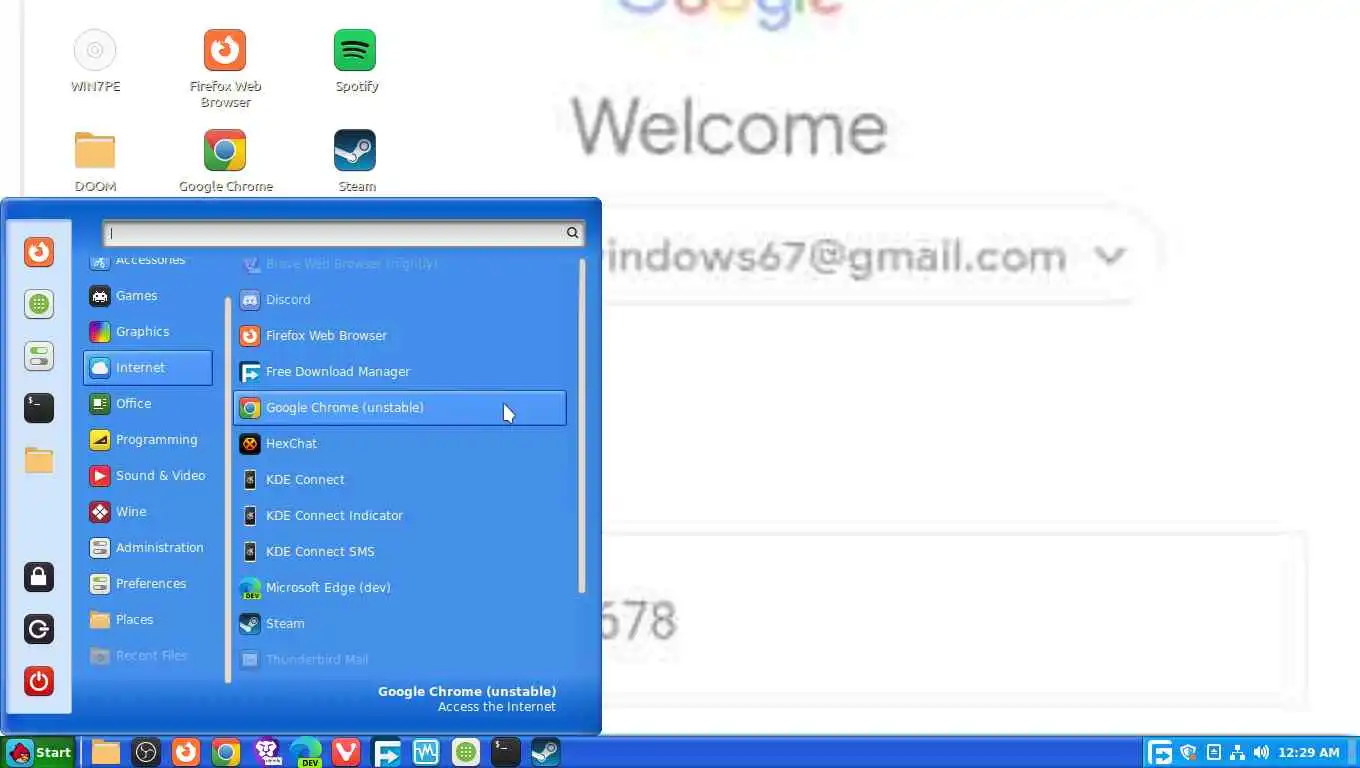
Task: Click the application list scrollbar
Action: point(581,426)
